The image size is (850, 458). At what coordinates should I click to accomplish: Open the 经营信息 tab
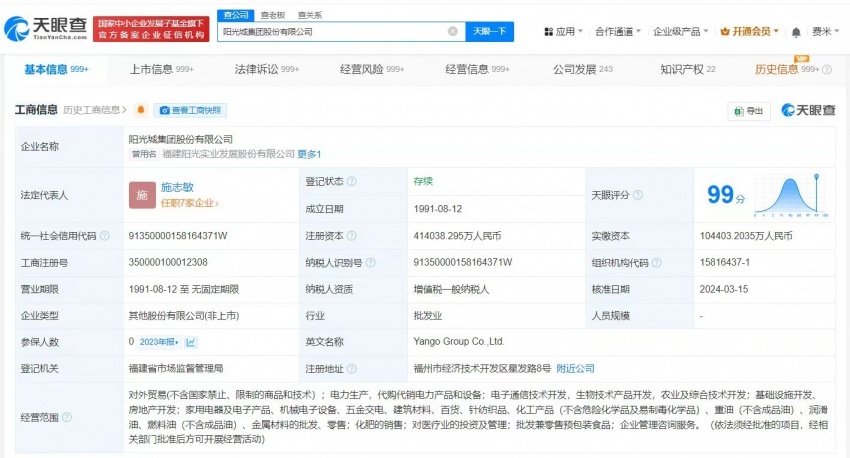tap(478, 69)
